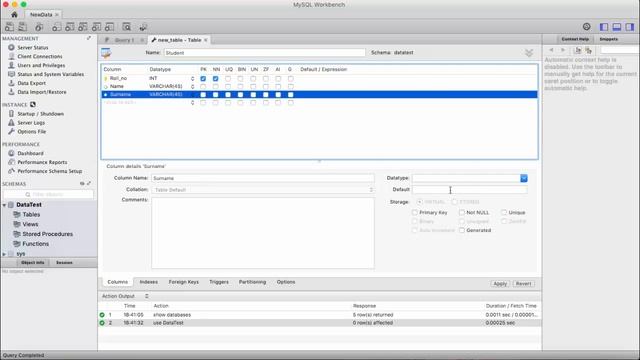Click the create new table toolbar icon
This screenshot has width=640, height=360.
tap(70, 27)
